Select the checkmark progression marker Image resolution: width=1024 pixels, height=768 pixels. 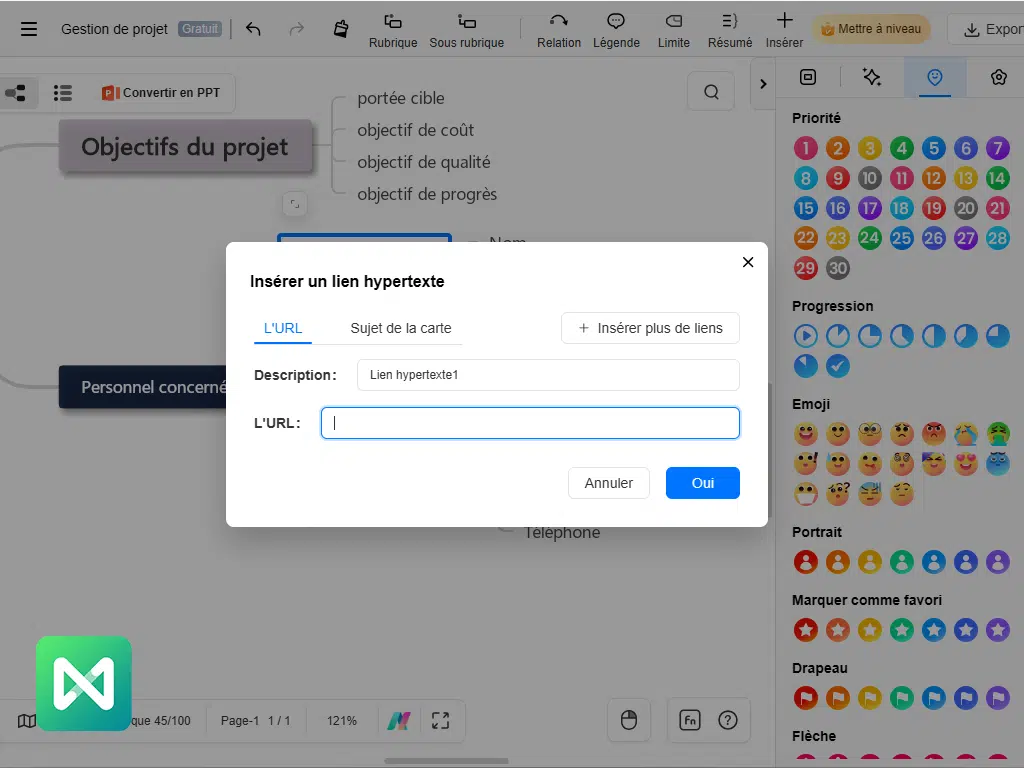838,366
